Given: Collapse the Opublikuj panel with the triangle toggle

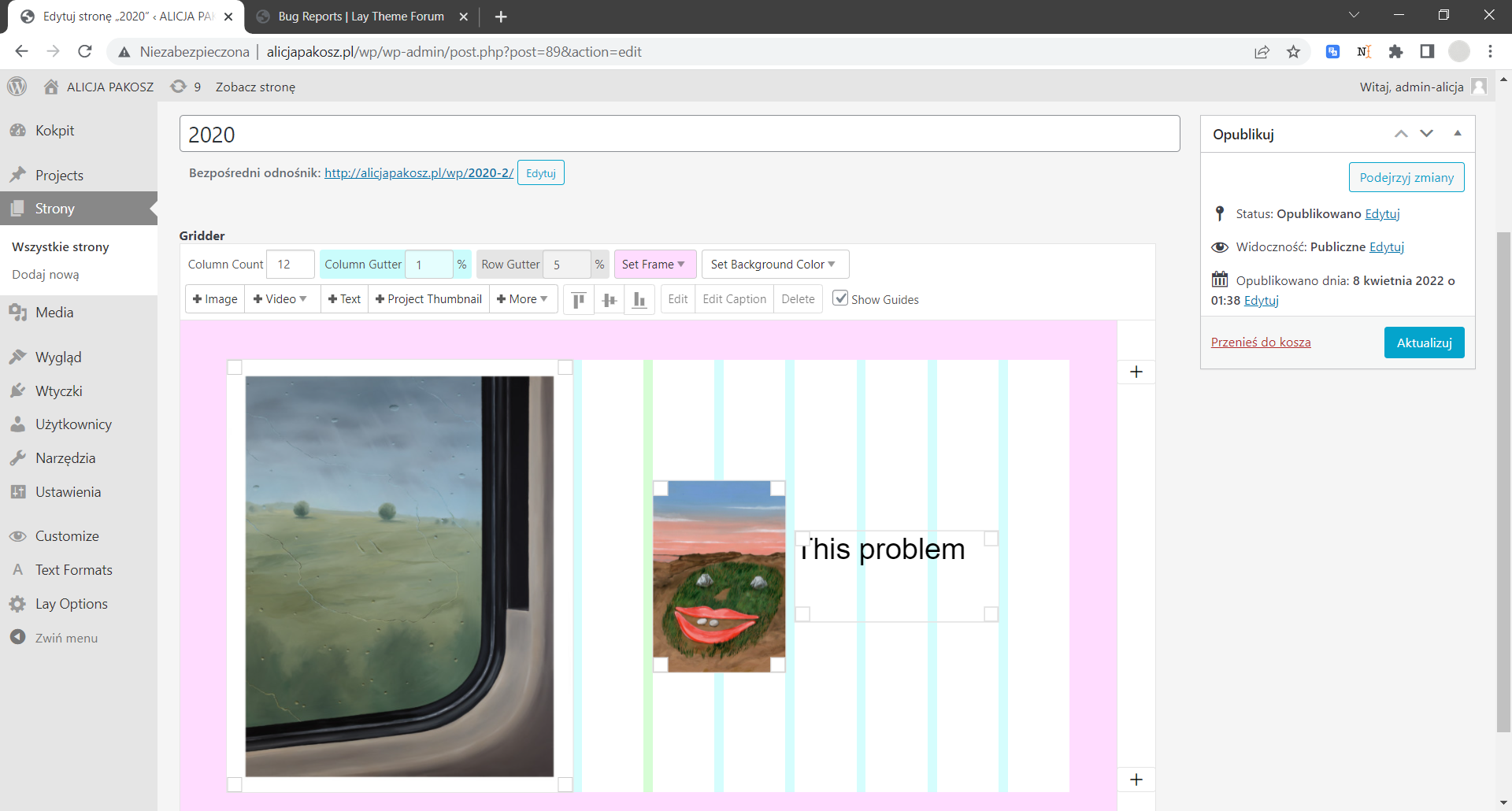Looking at the screenshot, I should click(1458, 134).
